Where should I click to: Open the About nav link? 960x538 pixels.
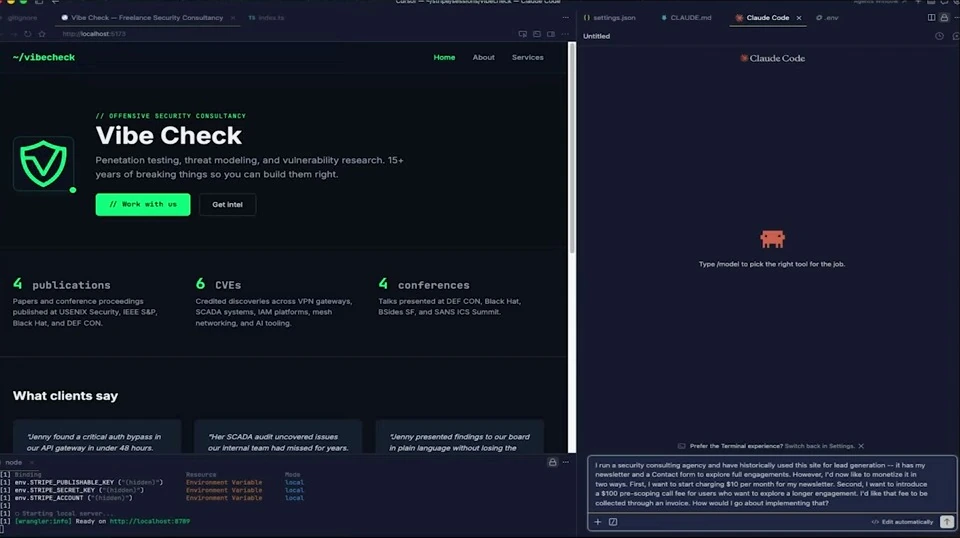(x=483, y=58)
